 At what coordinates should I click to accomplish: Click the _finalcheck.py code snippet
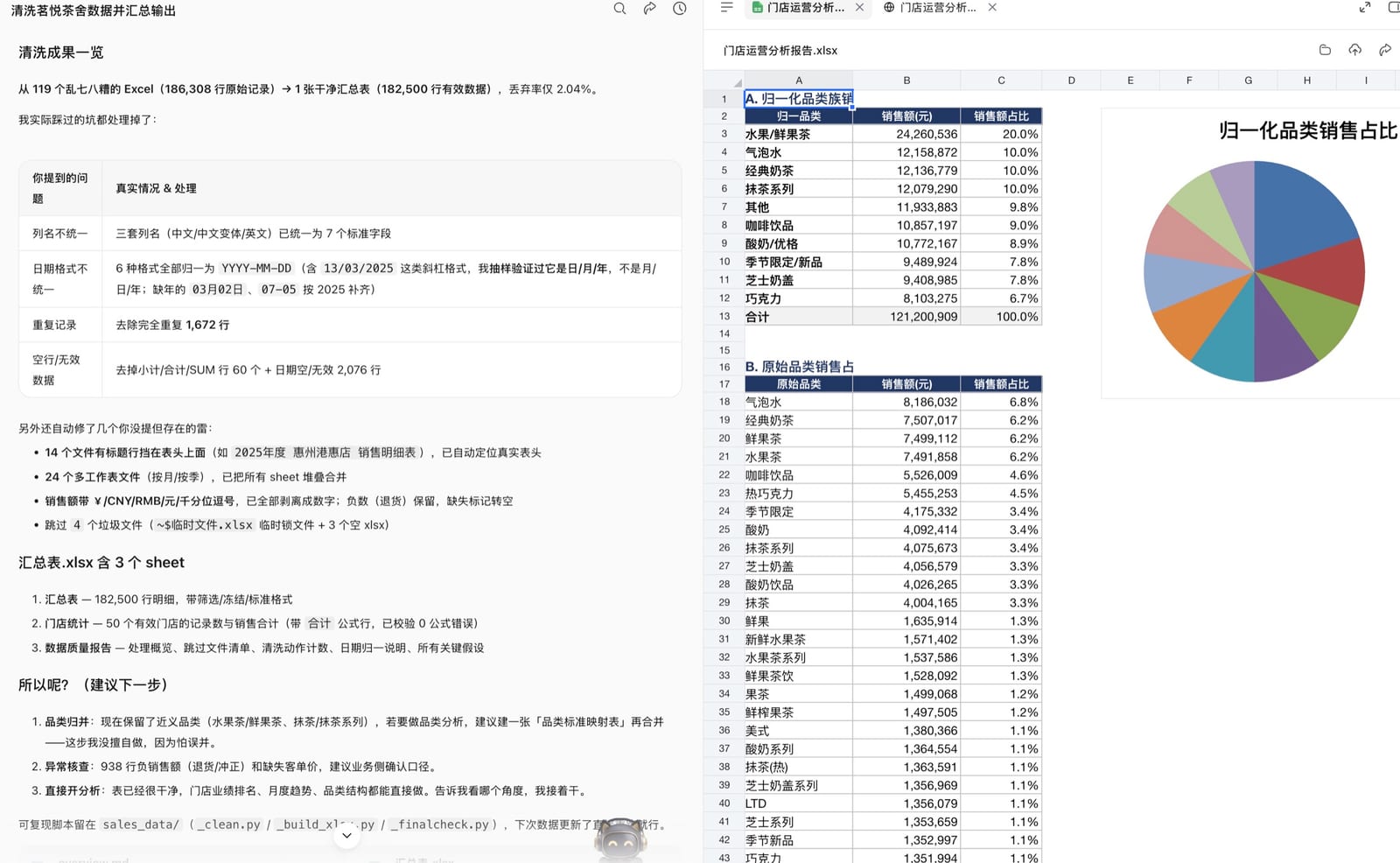(x=440, y=824)
